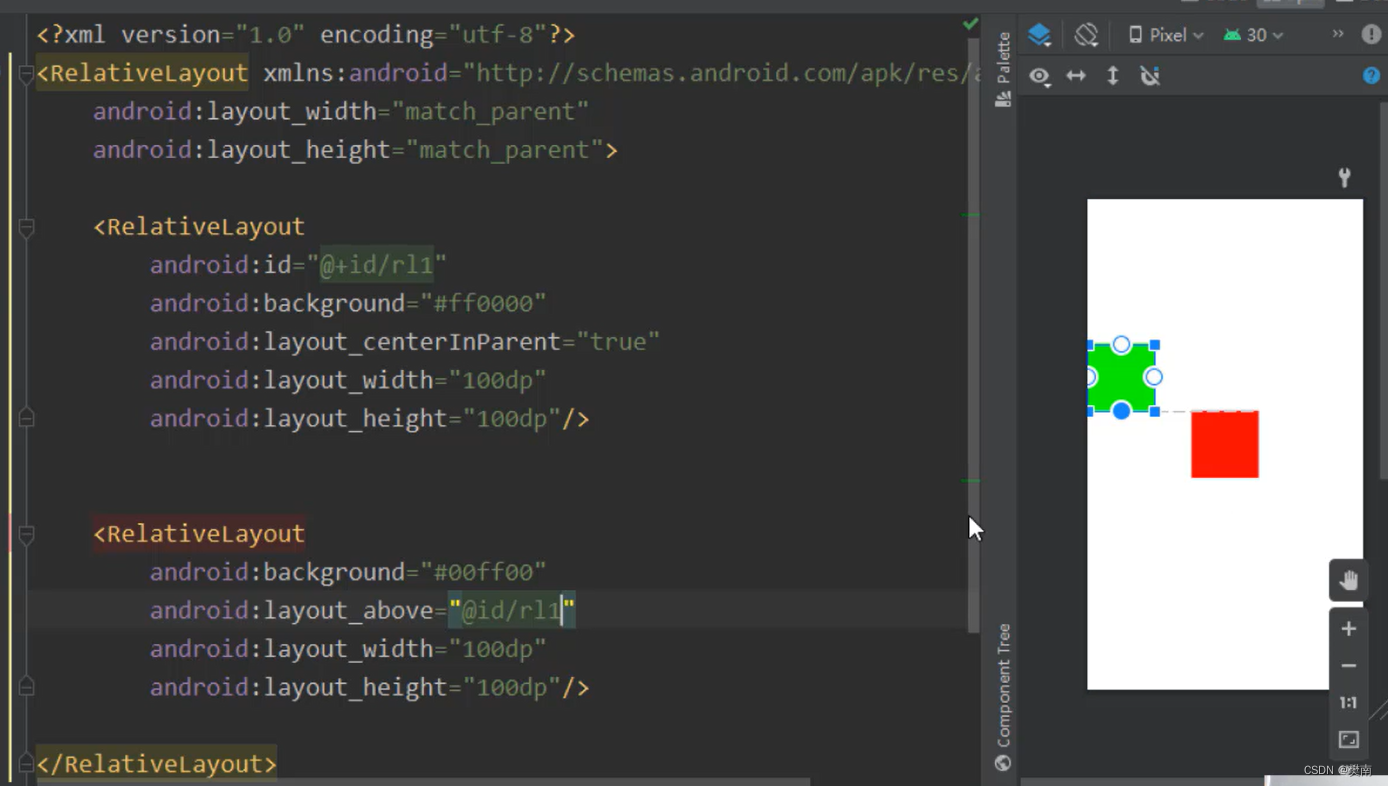
Task: Click the clear constraints icon
Action: tap(1150, 76)
